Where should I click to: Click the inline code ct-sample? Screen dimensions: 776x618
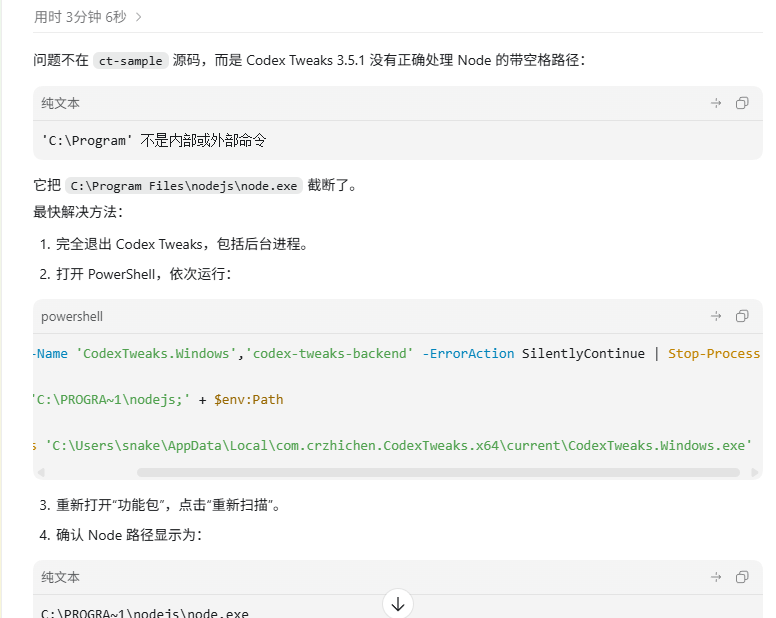point(131,61)
